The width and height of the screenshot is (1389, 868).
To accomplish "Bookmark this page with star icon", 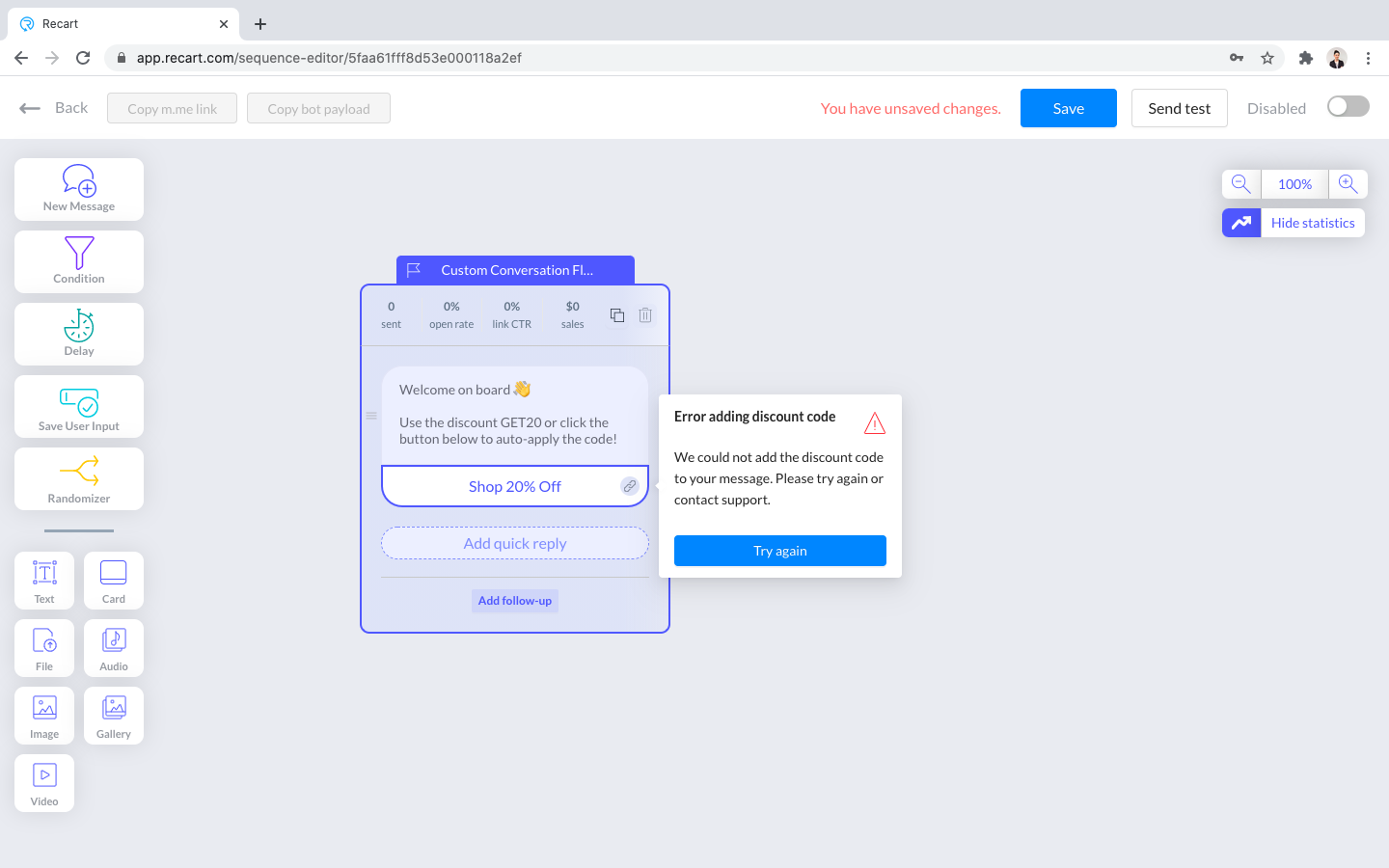I will point(1267,58).
